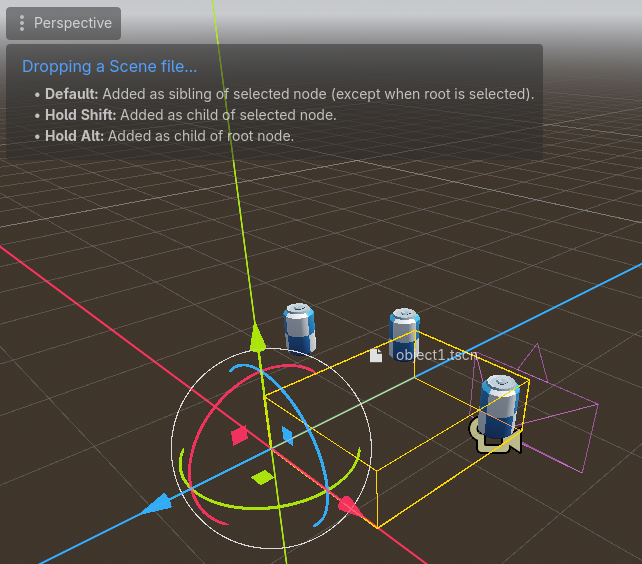Click the blue Z-axis translate arrow
642x564 pixels.
click(x=156, y=504)
